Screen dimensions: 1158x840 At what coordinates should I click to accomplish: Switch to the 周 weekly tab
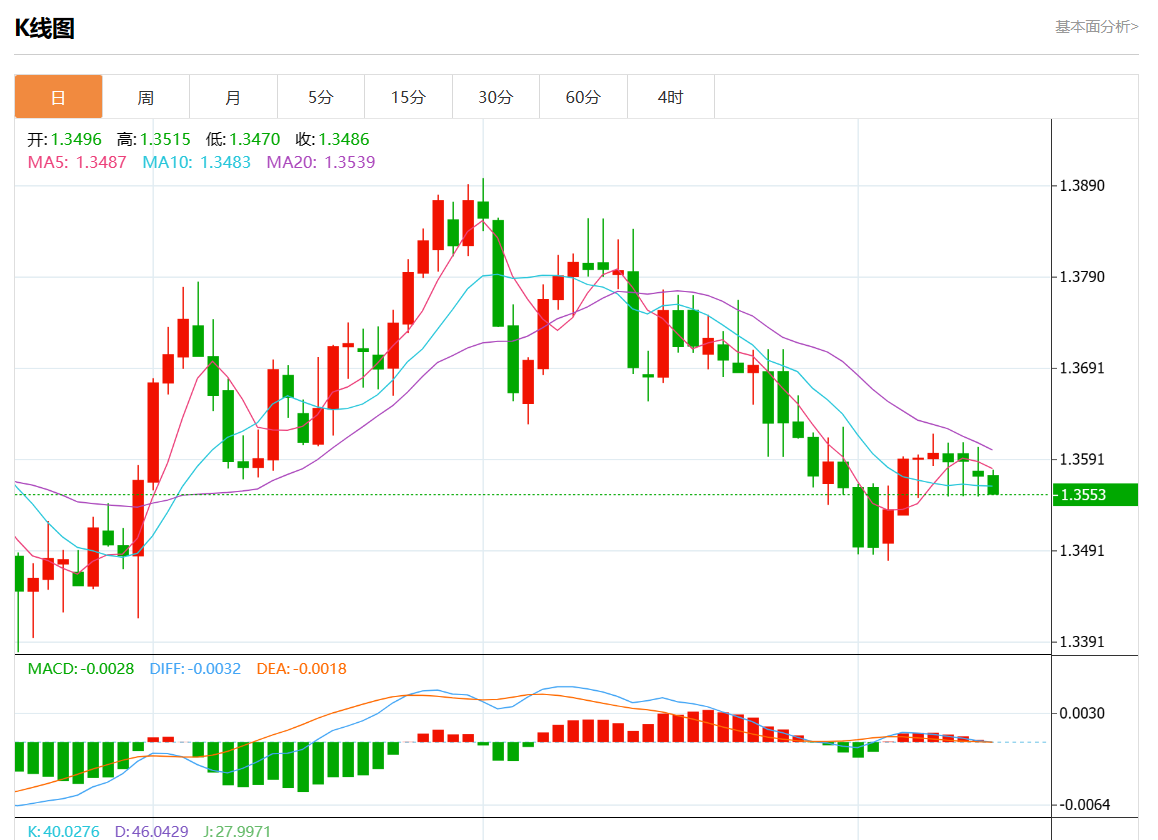click(x=146, y=97)
